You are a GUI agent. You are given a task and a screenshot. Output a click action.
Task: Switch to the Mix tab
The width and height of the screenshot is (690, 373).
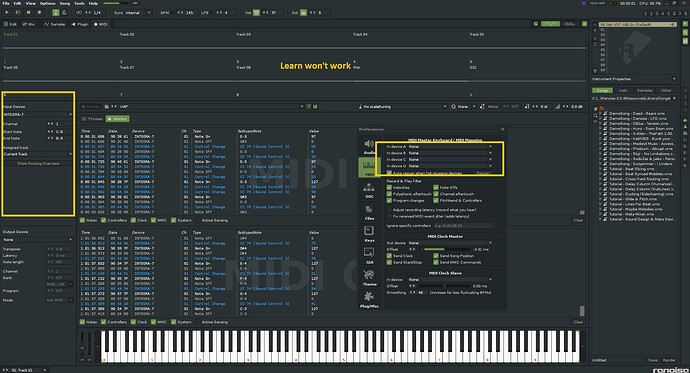pyautogui.click(x=29, y=24)
